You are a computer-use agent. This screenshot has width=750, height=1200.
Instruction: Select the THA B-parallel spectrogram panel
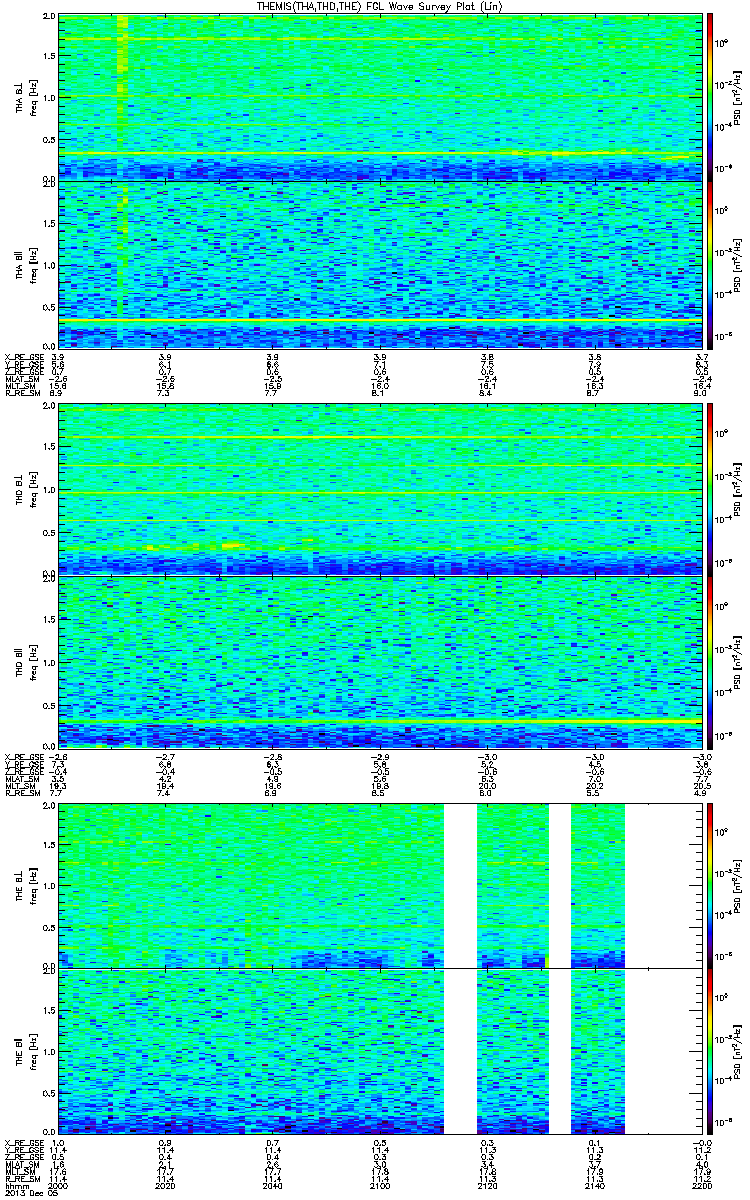[x=380, y=264]
